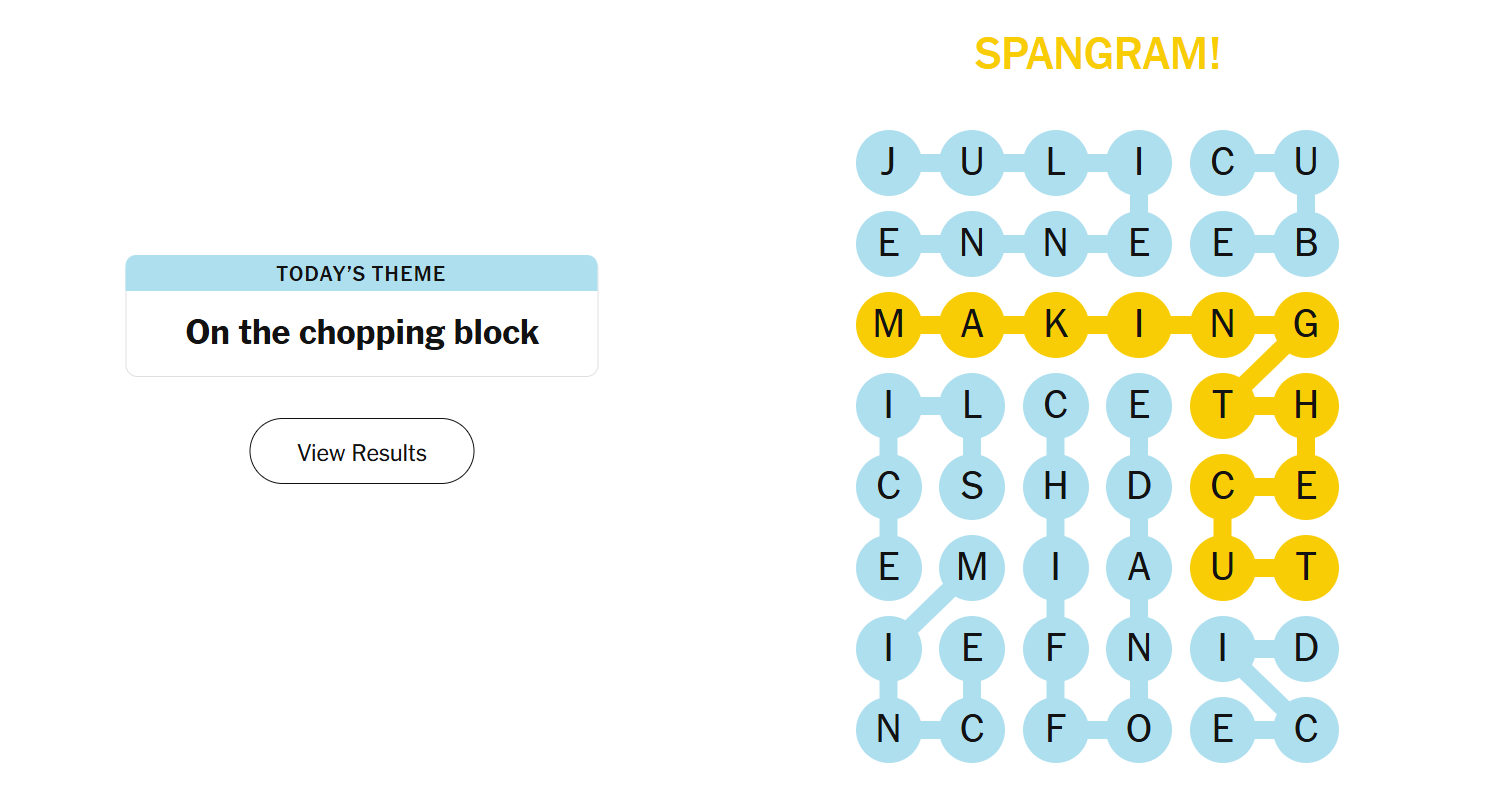Click the SPANGRAM! heading text
1501x807 pixels.
click(x=1097, y=54)
